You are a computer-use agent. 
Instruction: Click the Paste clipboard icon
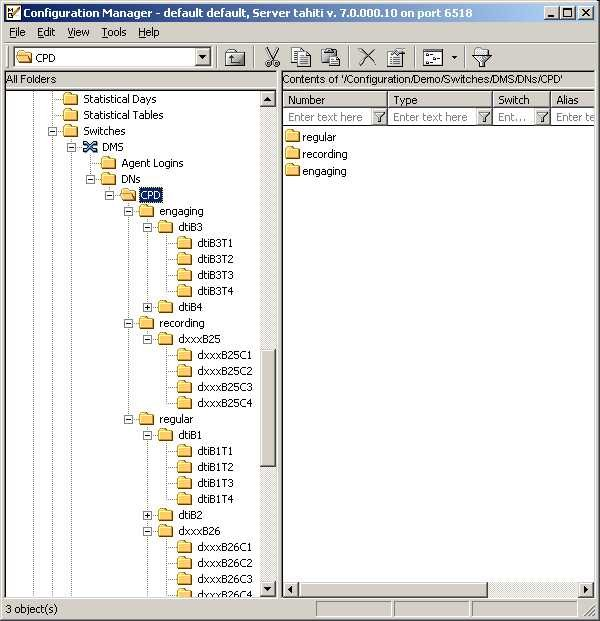click(330, 58)
